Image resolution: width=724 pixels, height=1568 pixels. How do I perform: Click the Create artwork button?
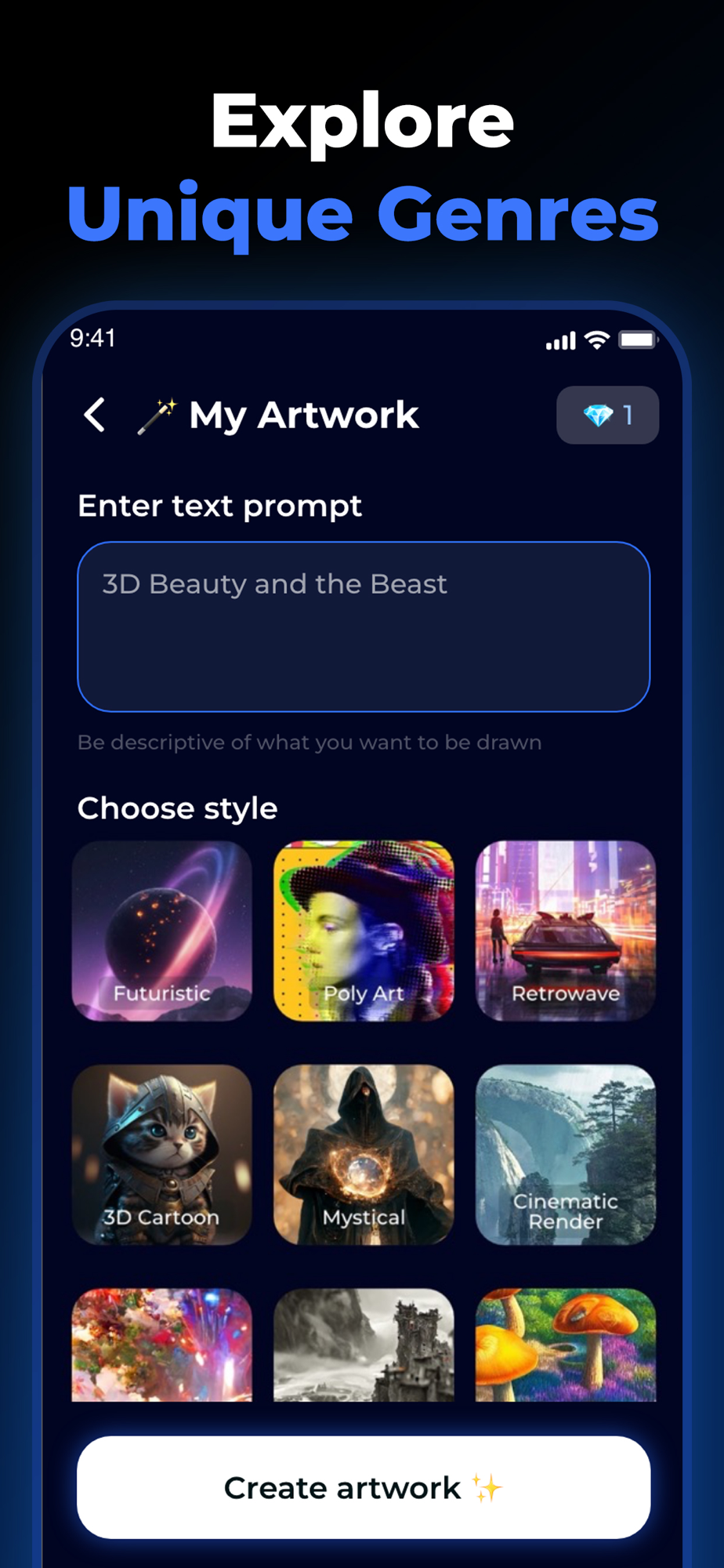click(x=364, y=1487)
